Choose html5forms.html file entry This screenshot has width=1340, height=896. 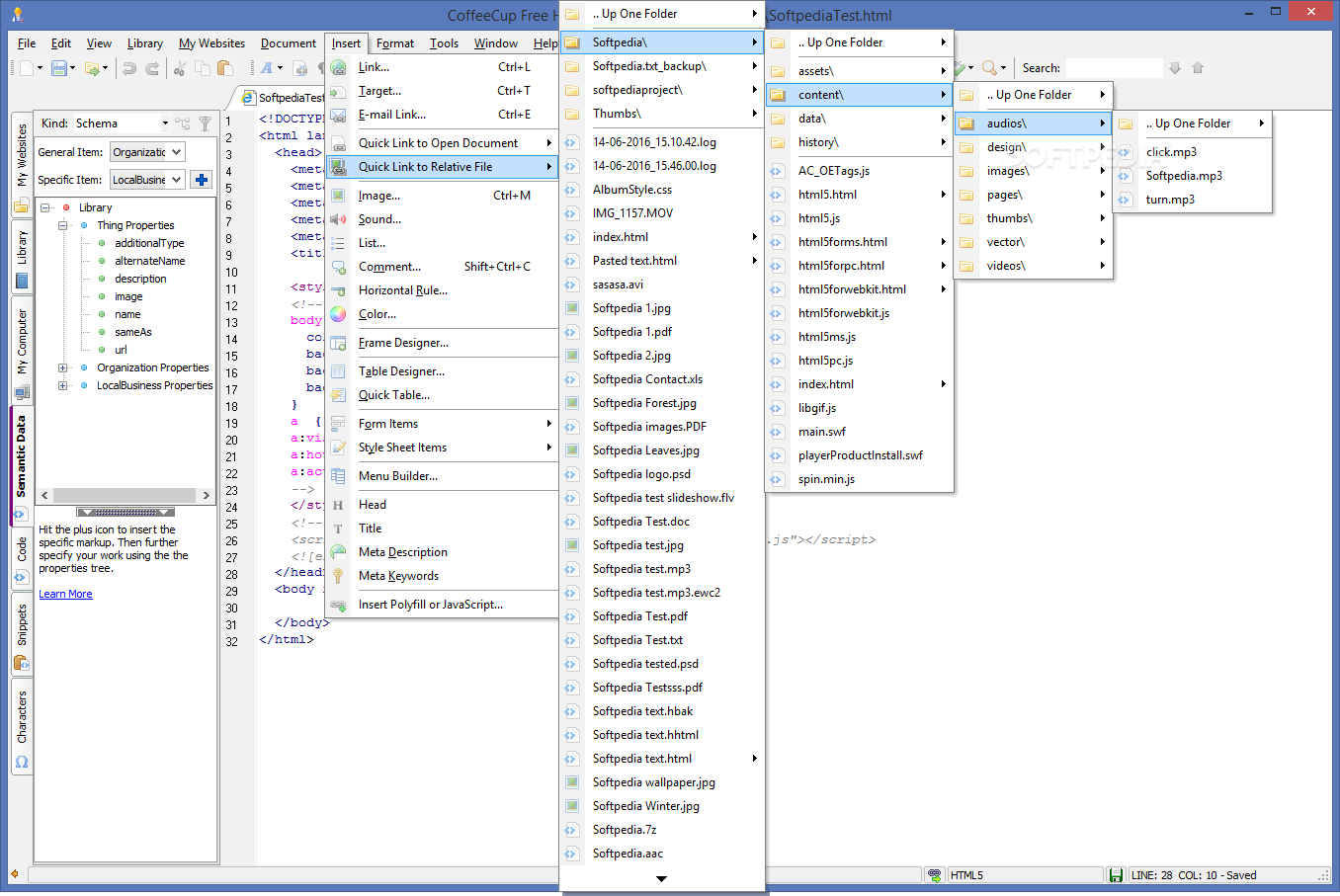[860, 242]
